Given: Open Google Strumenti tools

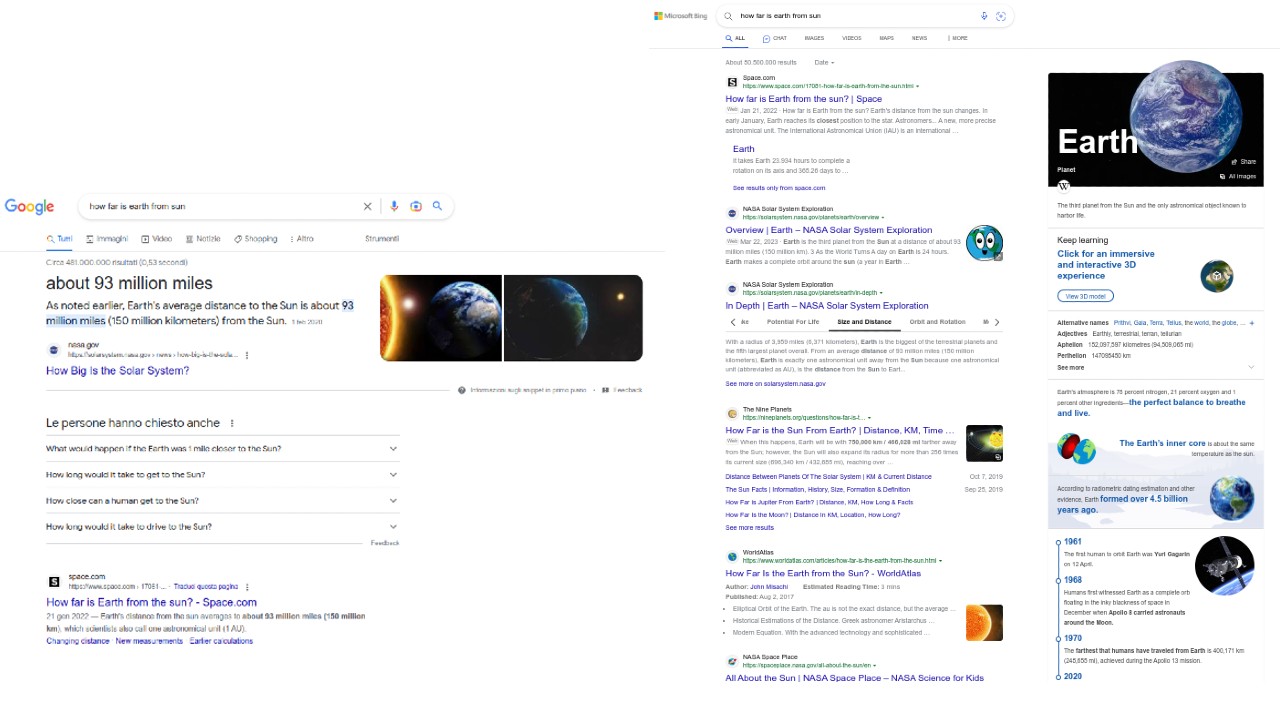Looking at the screenshot, I should pyautogui.click(x=382, y=239).
